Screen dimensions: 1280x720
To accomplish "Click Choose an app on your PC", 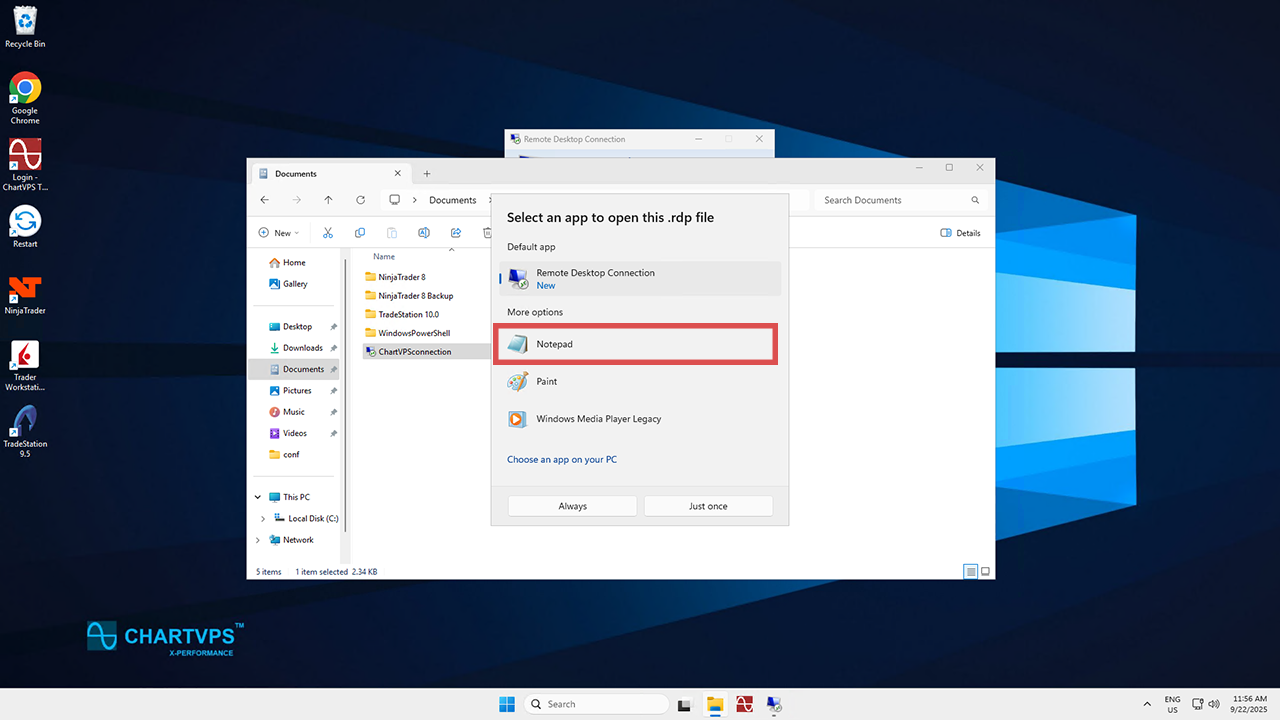I will pos(562,460).
